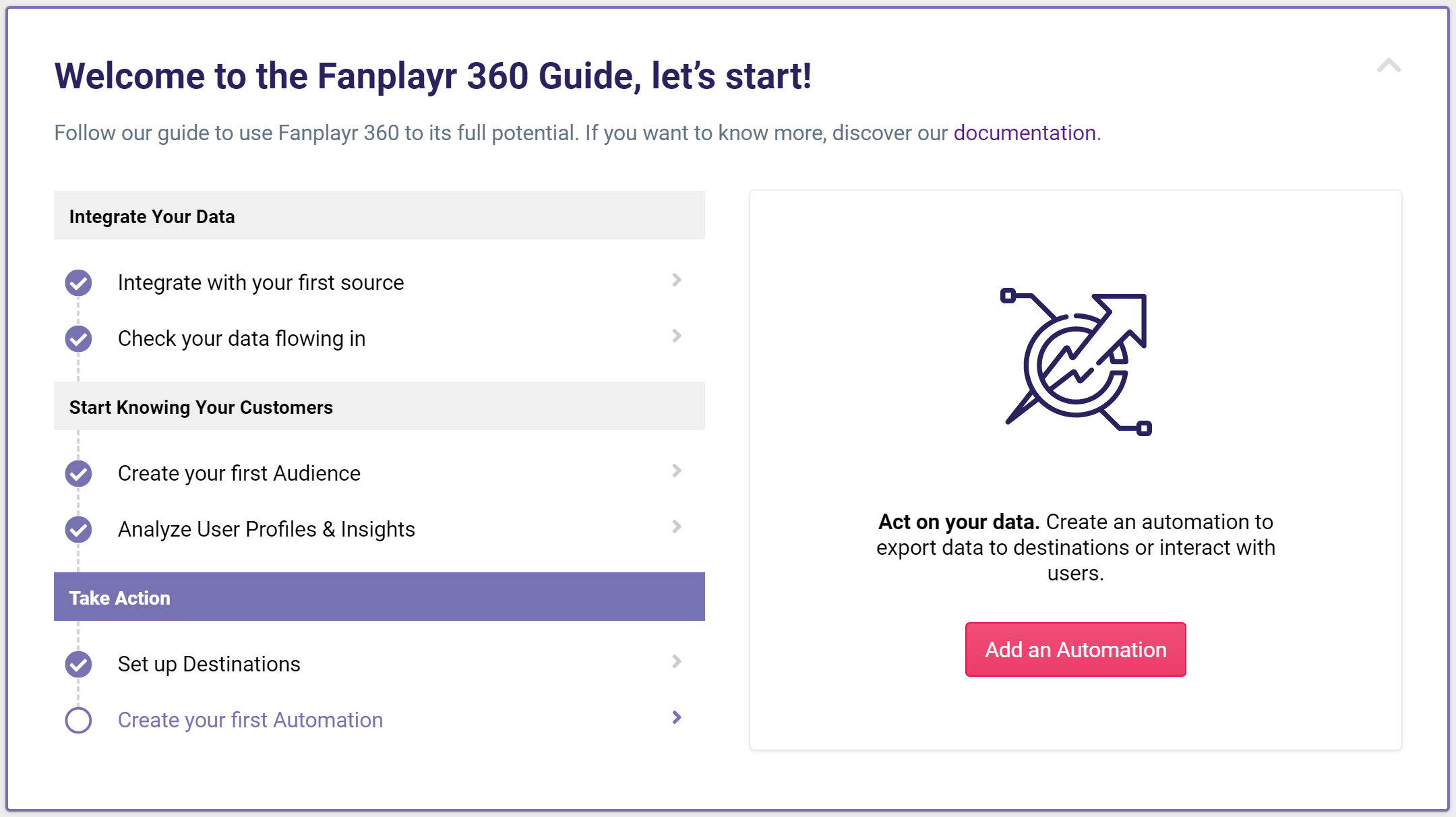
Task: Click chevron arrow on Set up Destinations row
Action: 677,661
